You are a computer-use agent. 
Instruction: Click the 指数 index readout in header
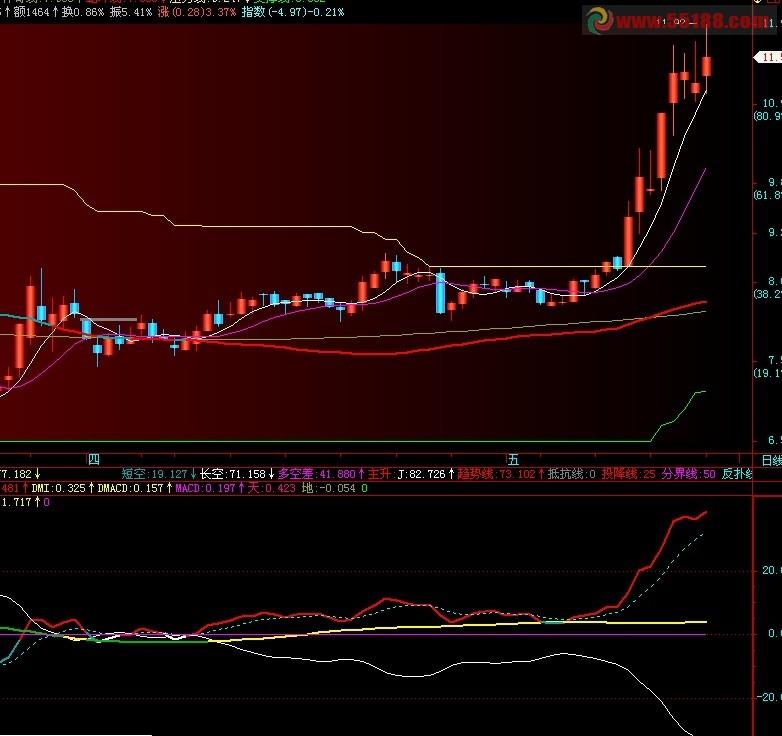pyautogui.click(x=293, y=11)
